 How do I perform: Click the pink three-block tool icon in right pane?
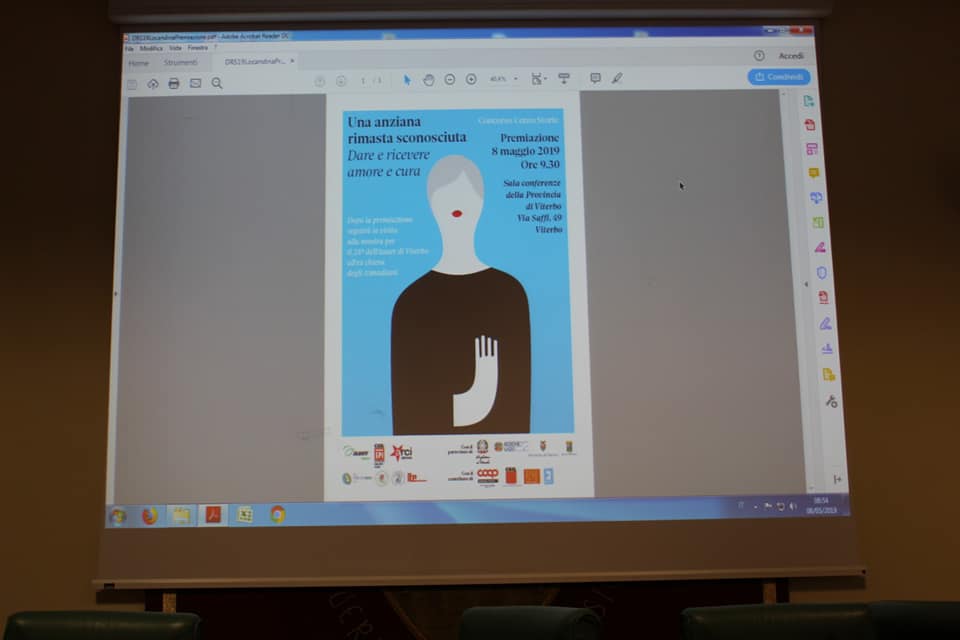812,149
